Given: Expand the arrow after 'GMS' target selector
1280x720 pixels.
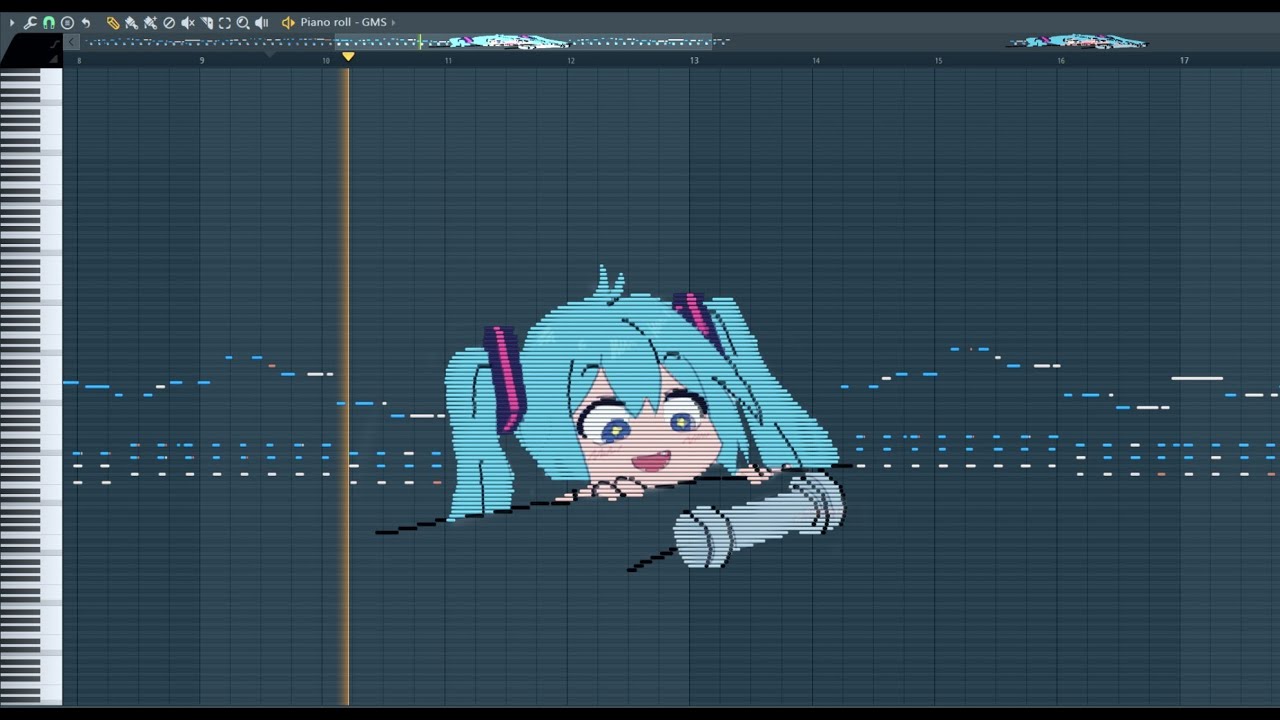Looking at the screenshot, I should [393, 23].
